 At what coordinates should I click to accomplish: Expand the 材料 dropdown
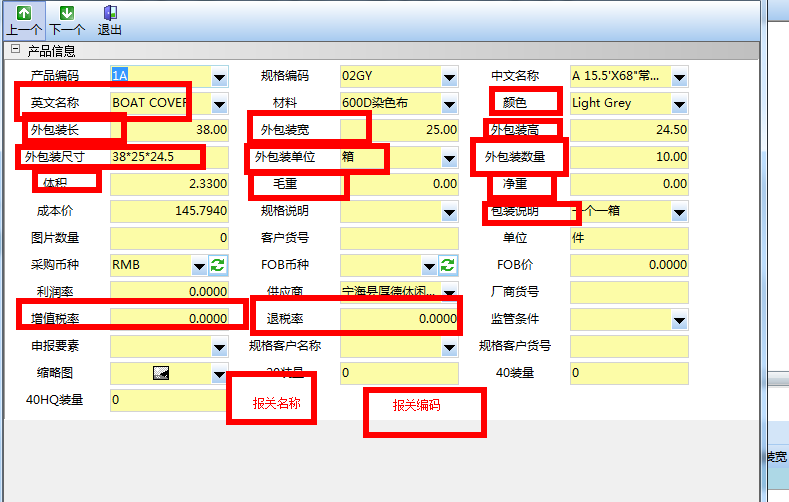[449, 103]
